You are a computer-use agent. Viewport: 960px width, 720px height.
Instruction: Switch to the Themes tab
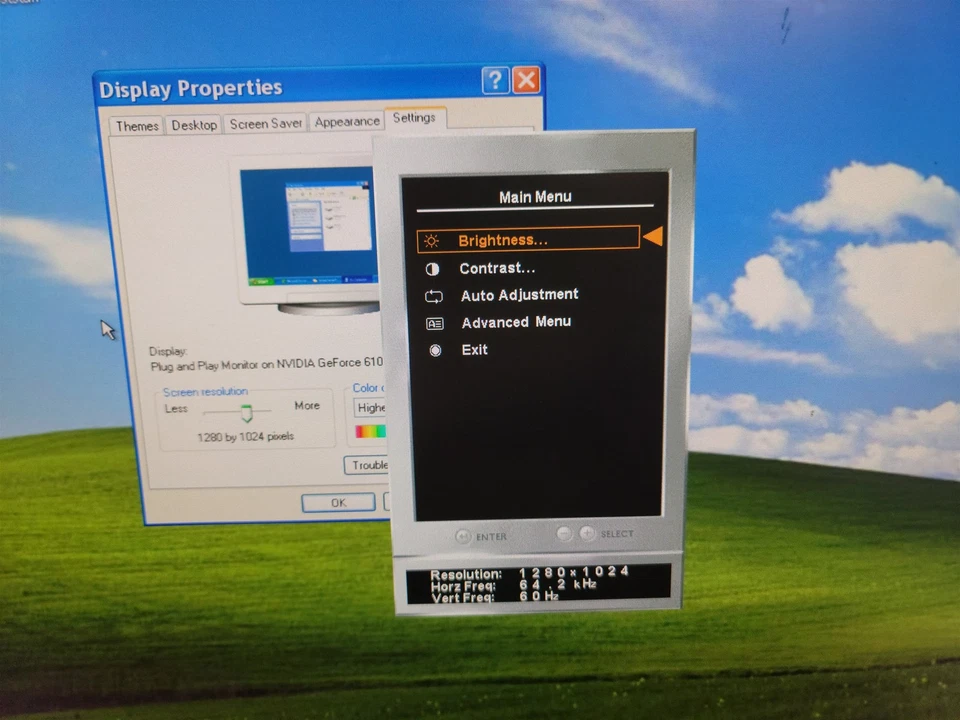pyautogui.click(x=136, y=125)
